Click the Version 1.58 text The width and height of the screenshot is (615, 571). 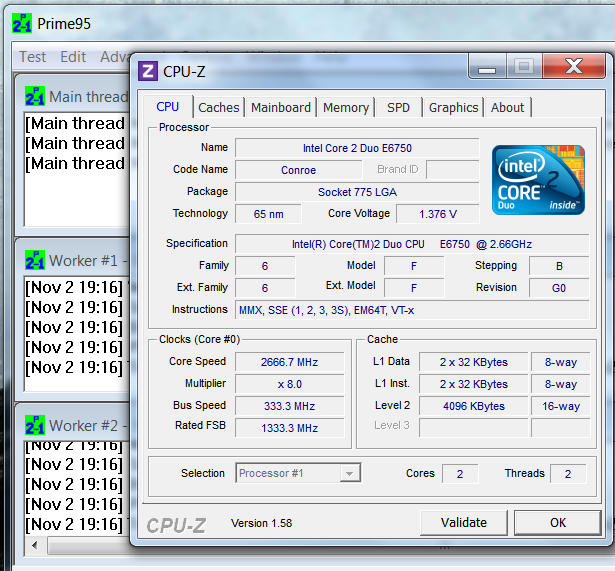click(x=261, y=523)
